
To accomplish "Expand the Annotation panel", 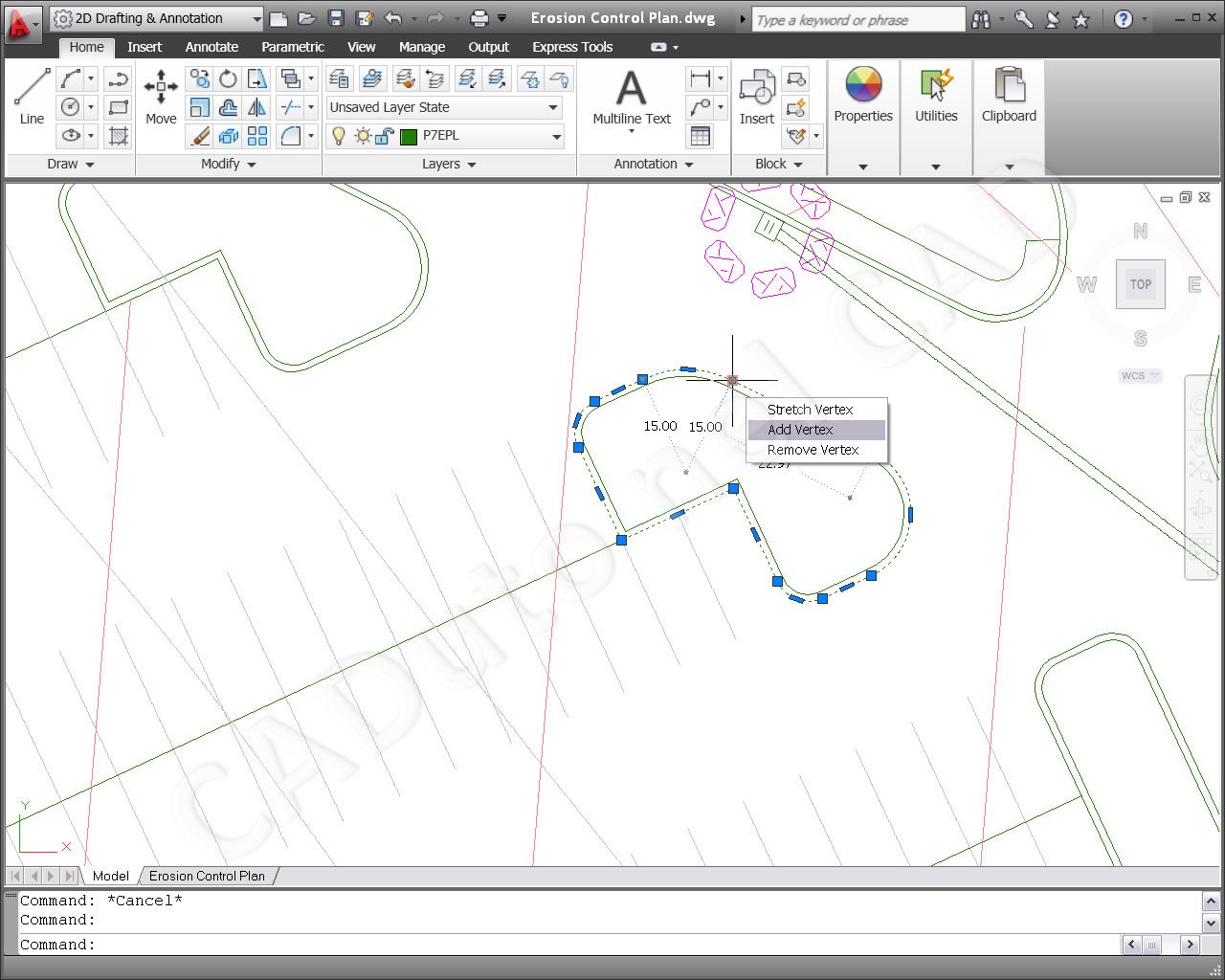I will pyautogui.click(x=653, y=164).
